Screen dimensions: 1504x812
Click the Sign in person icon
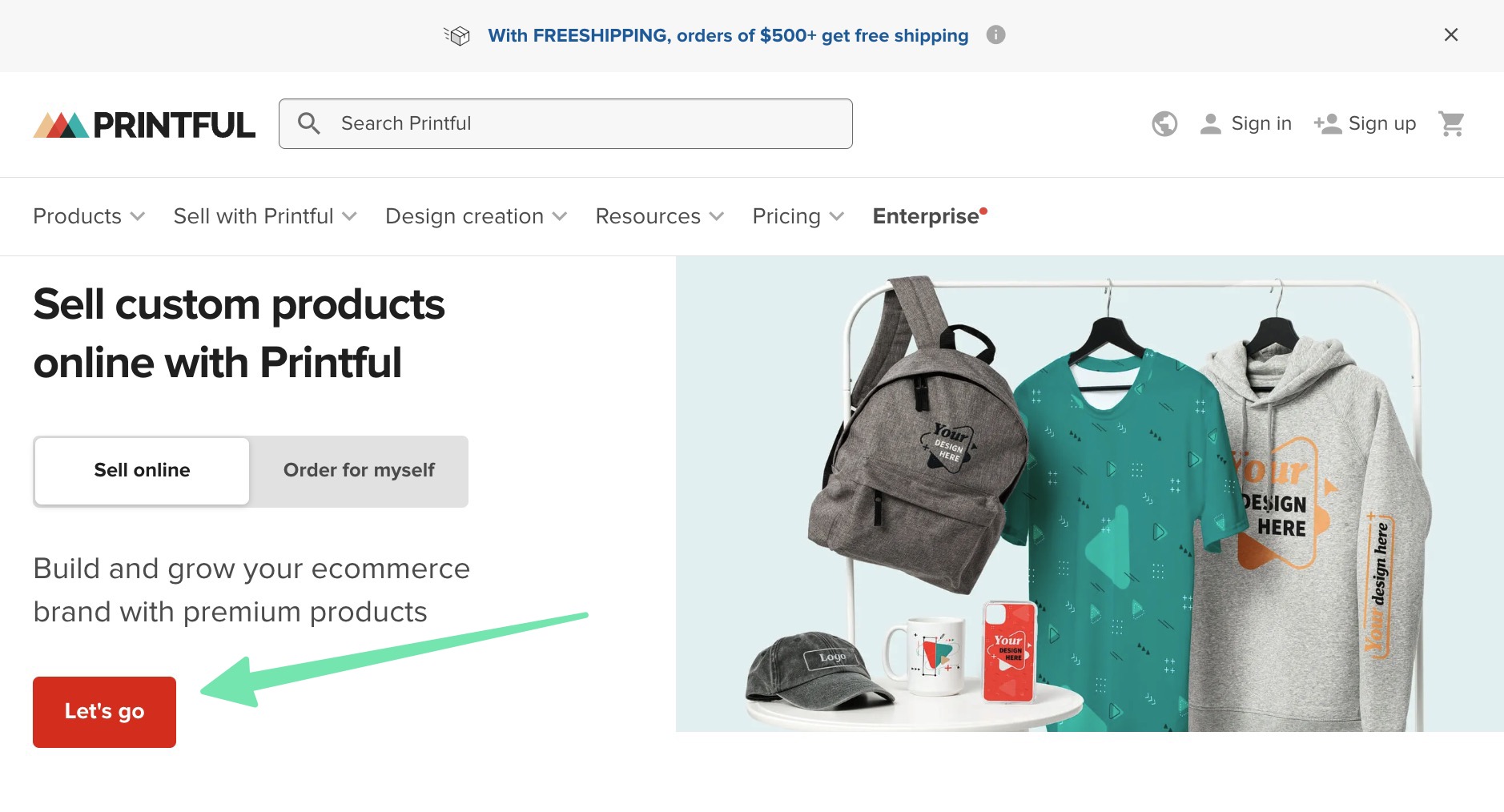(x=1211, y=123)
